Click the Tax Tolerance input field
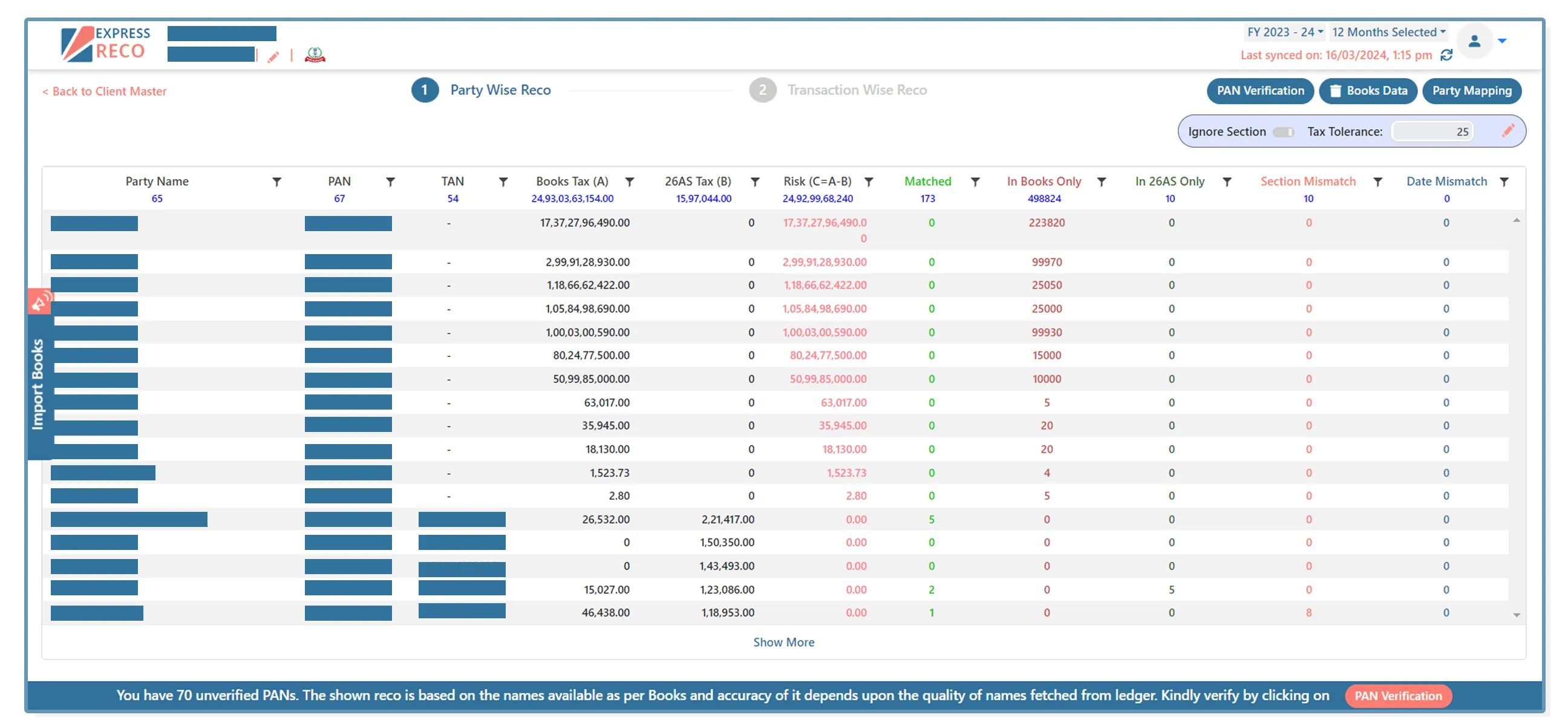The height and width of the screenshot is (726, 1568). pyautogui.click(x=1432, y=131)
